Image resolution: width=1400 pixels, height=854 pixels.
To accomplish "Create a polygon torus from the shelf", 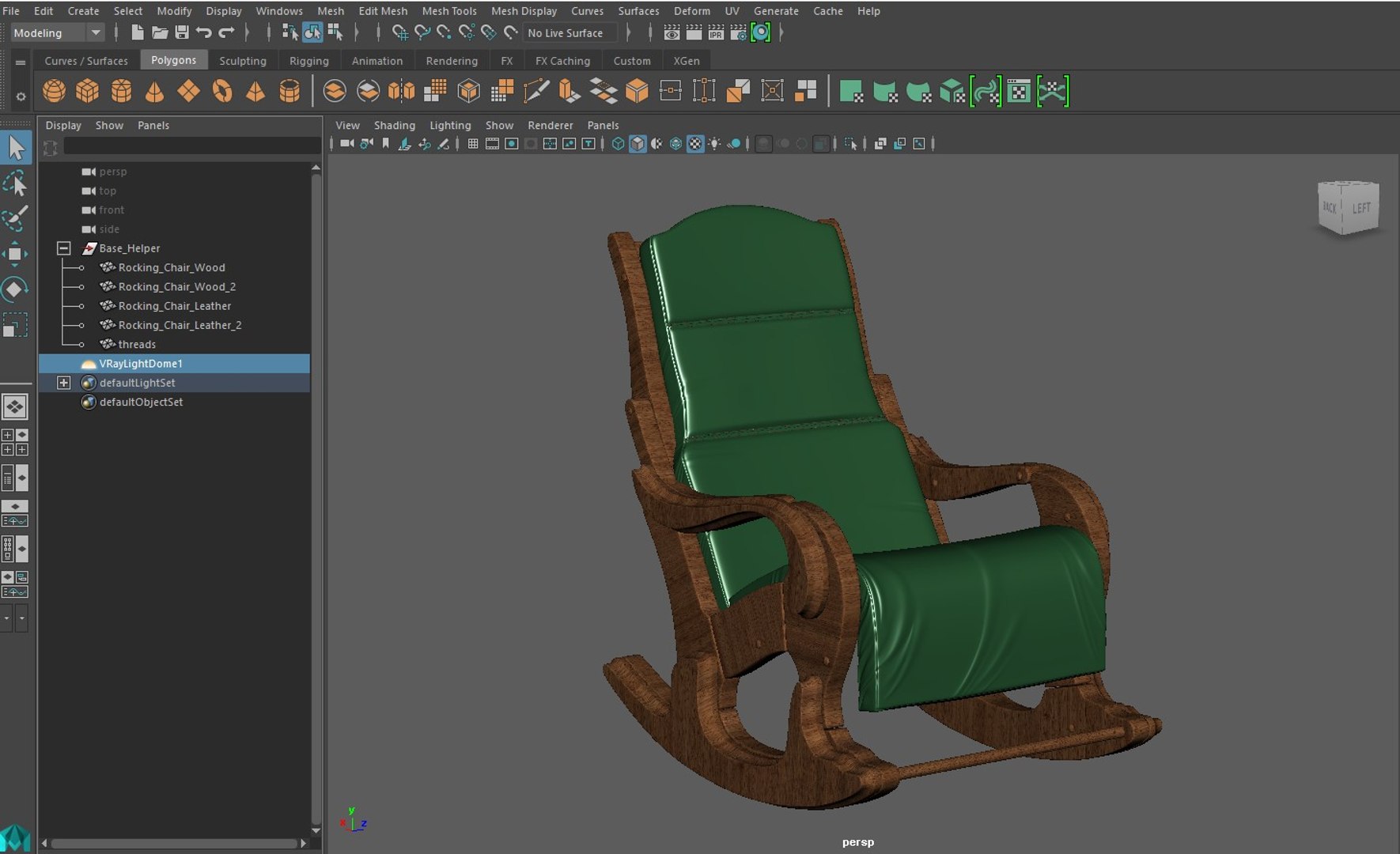I will coord(222,92).
